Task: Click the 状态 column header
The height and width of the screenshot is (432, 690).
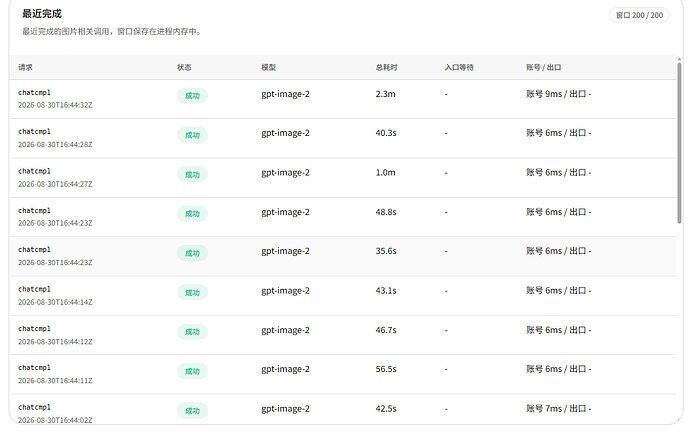Action: [x=184, y=67]
